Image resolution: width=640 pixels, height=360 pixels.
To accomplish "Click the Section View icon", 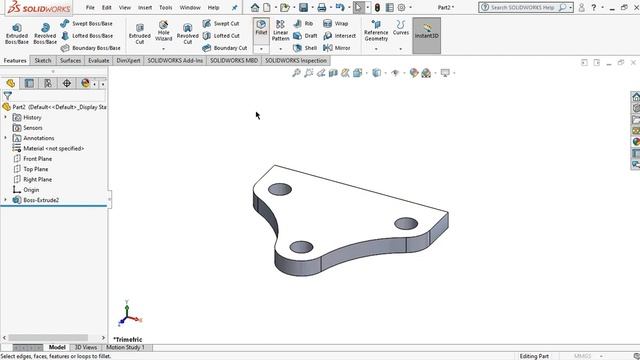I will pyautogui.click(x=333, y=73).
